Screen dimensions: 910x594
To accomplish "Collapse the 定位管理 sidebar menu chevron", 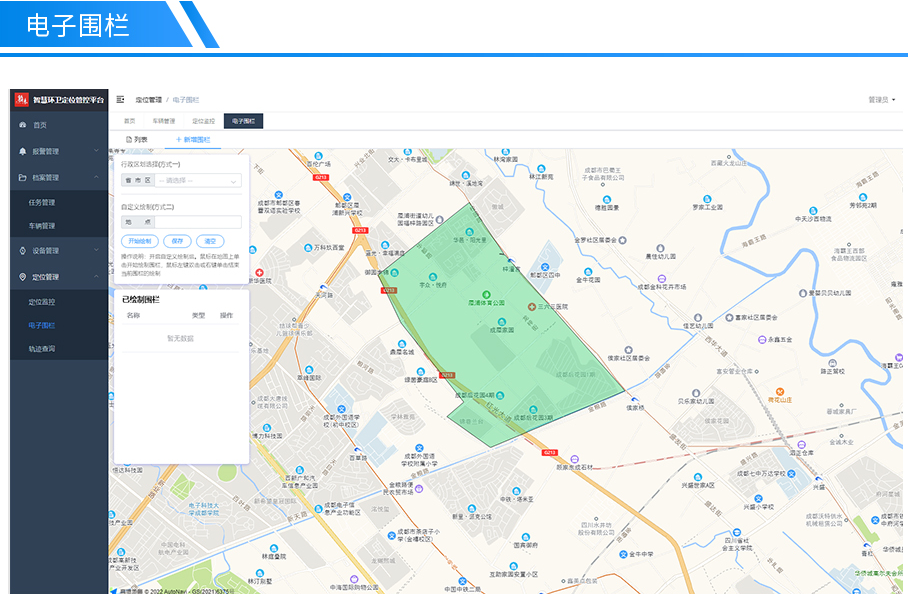I will [x=96, y=276].
